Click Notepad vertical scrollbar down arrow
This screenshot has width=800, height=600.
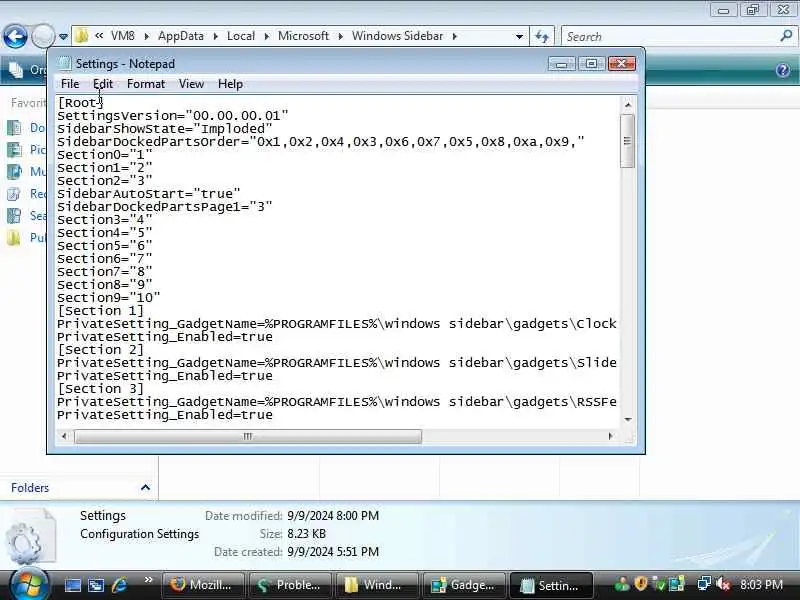[x=628, y=419]
